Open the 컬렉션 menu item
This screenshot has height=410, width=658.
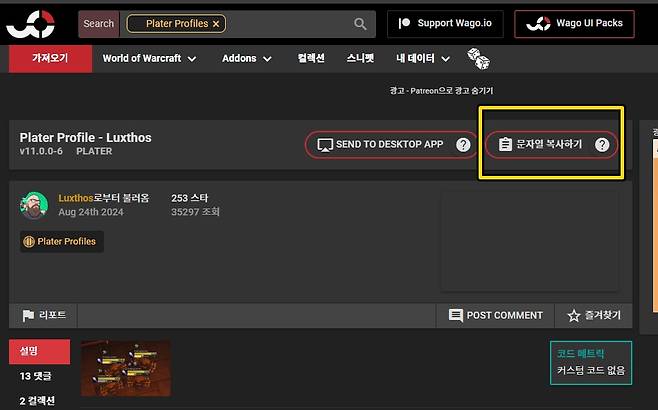[311, 59]
